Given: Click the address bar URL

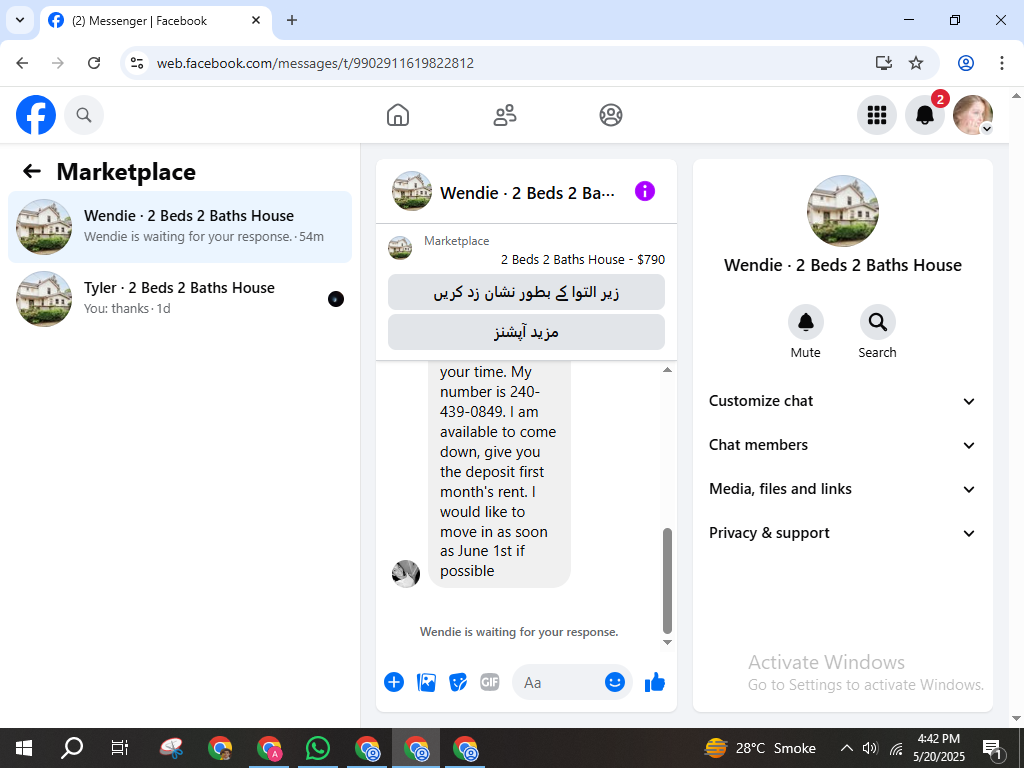Looking at the screenshot, I should tap(315, 63).
